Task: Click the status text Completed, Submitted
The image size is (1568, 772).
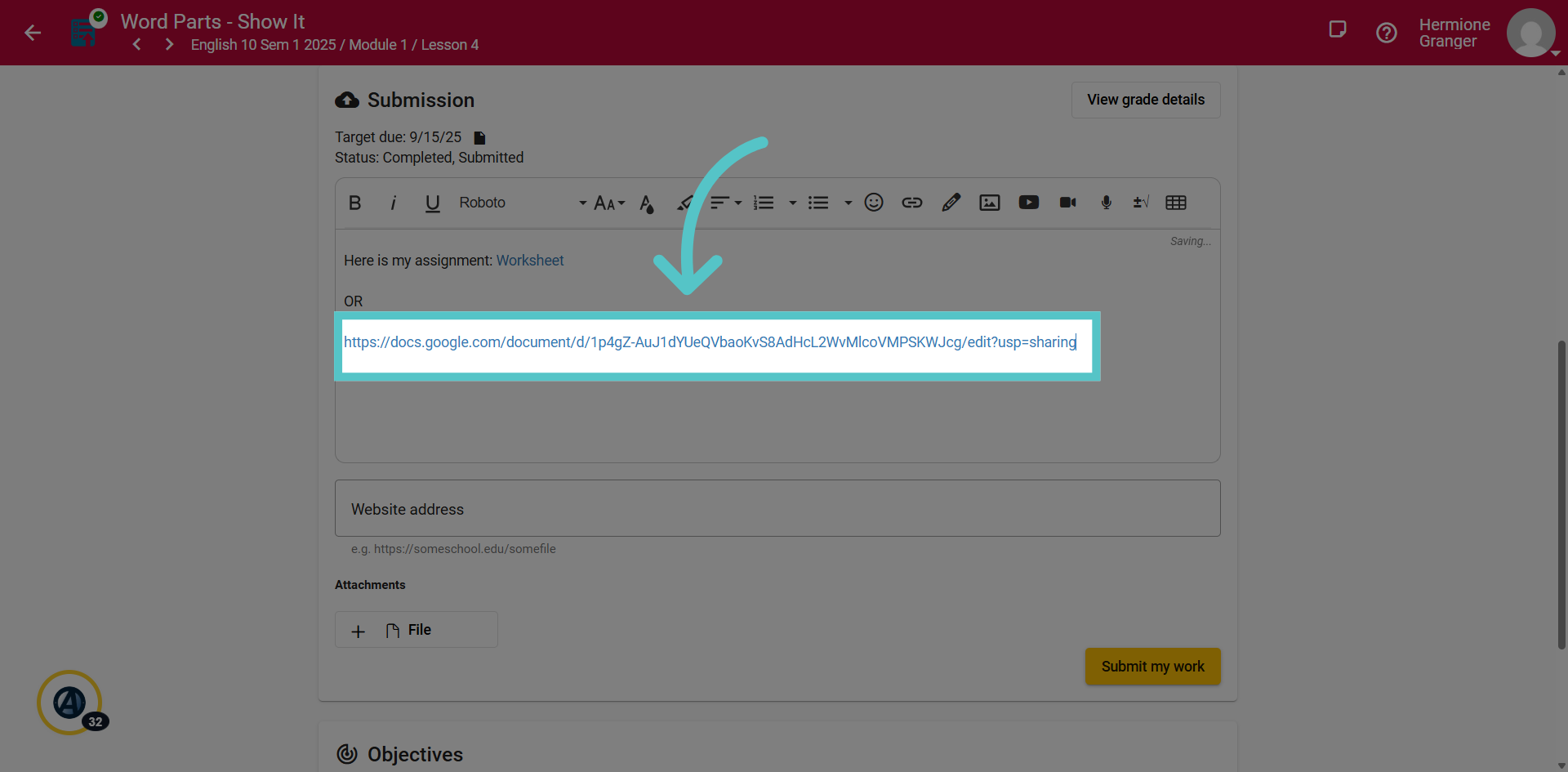Action: pyautogui.click(x=453, y=158)
